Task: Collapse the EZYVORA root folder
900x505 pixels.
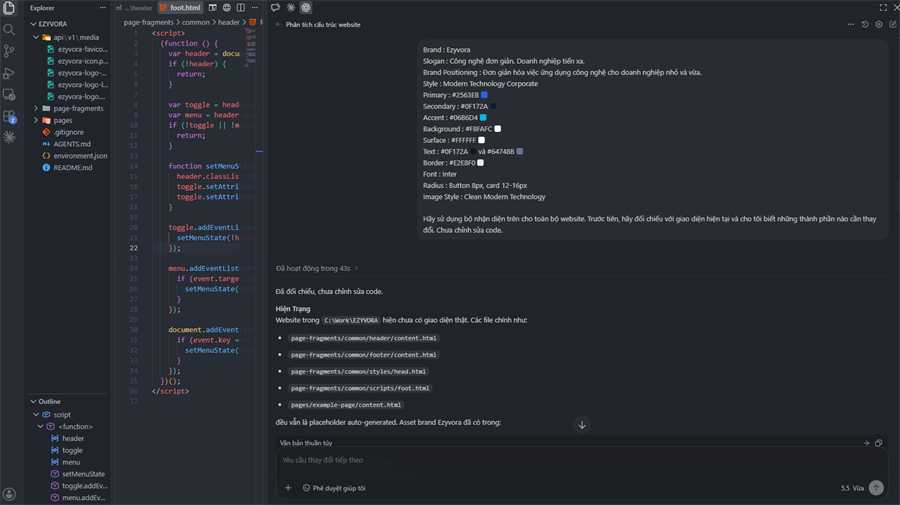Action: (x=33, y=24)
